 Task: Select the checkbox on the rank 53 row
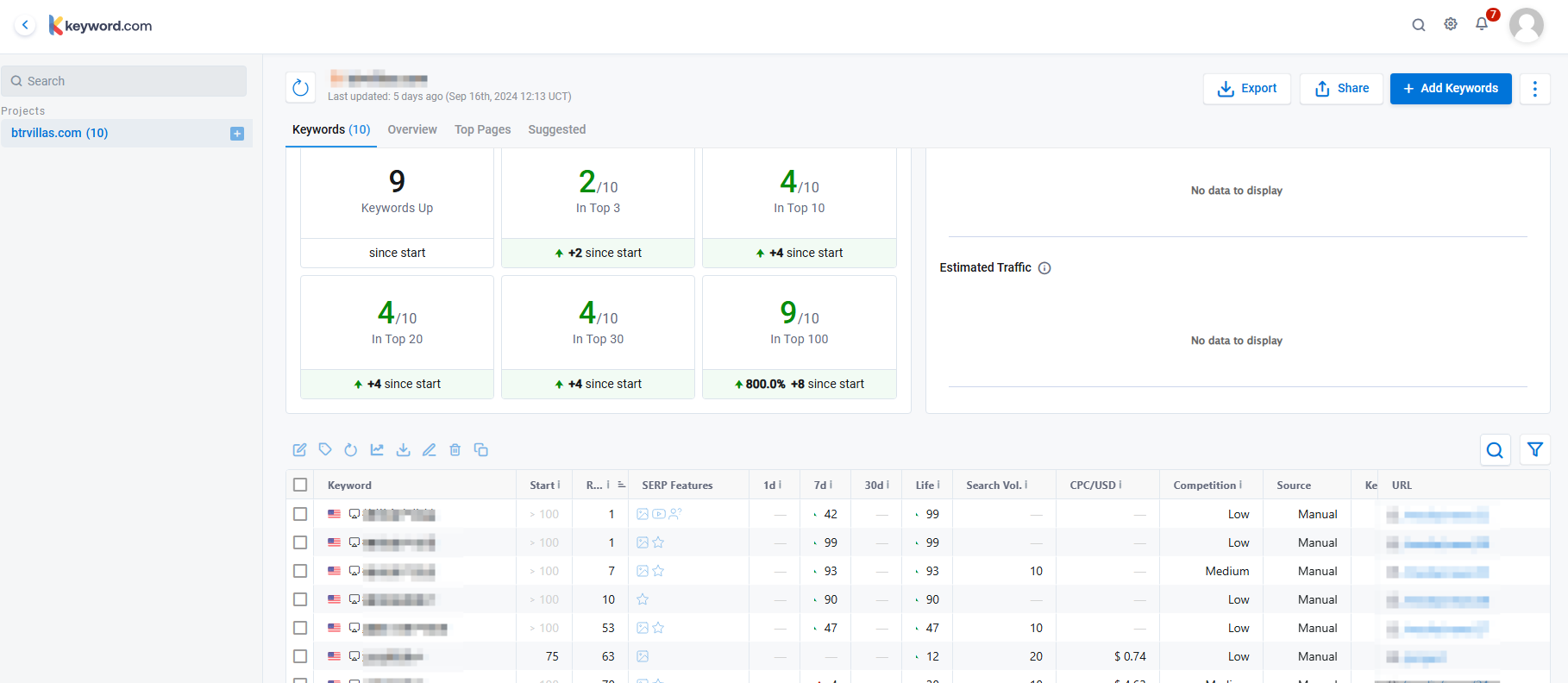click(x=300, y=628)
